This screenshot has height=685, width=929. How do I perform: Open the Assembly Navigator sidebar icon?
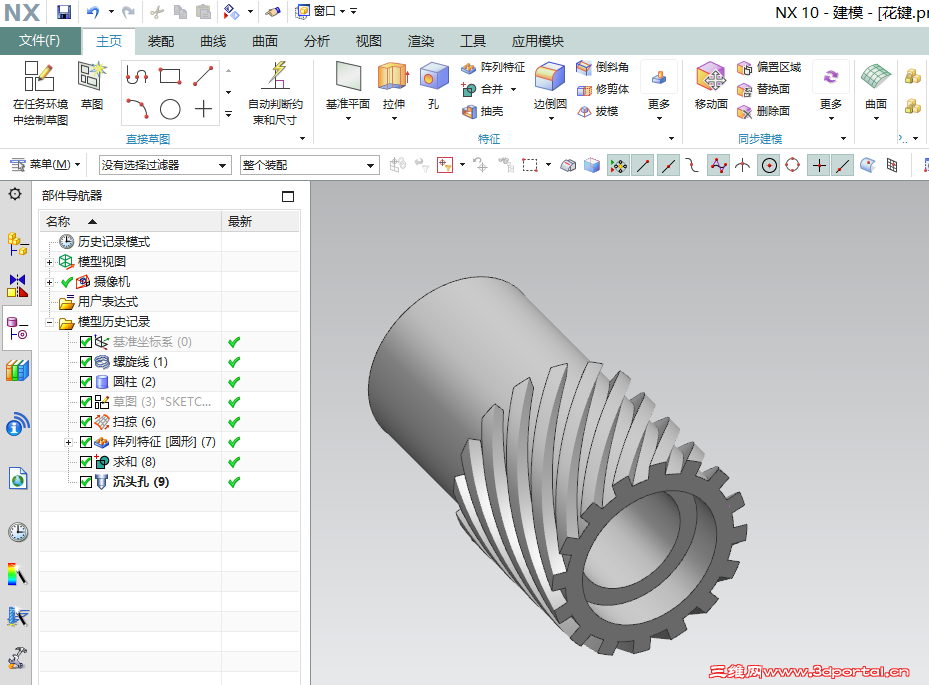(17, 244)
